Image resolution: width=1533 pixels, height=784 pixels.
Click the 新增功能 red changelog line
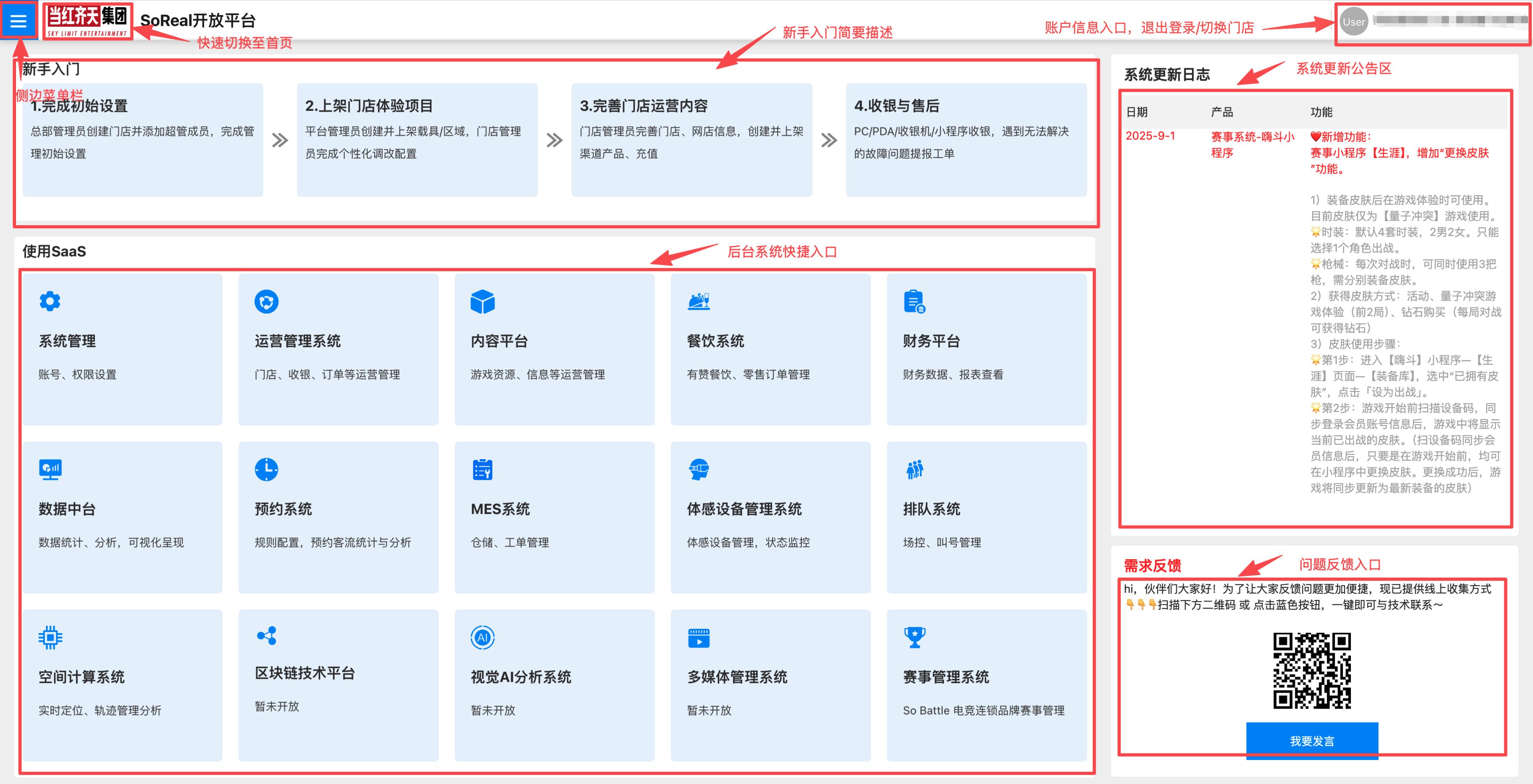[1341, 137]
